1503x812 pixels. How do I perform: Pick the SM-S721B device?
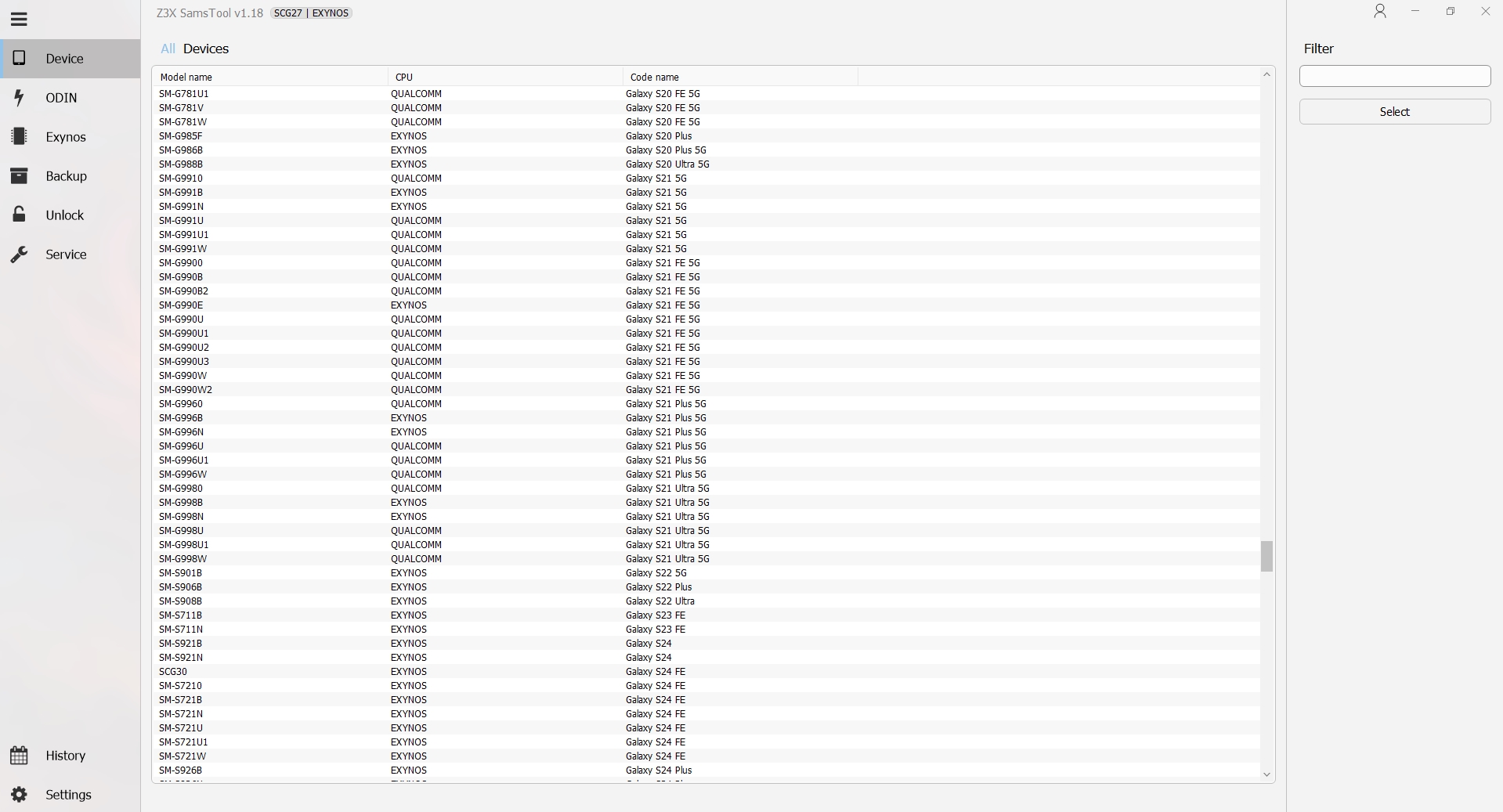coord(706,700)
